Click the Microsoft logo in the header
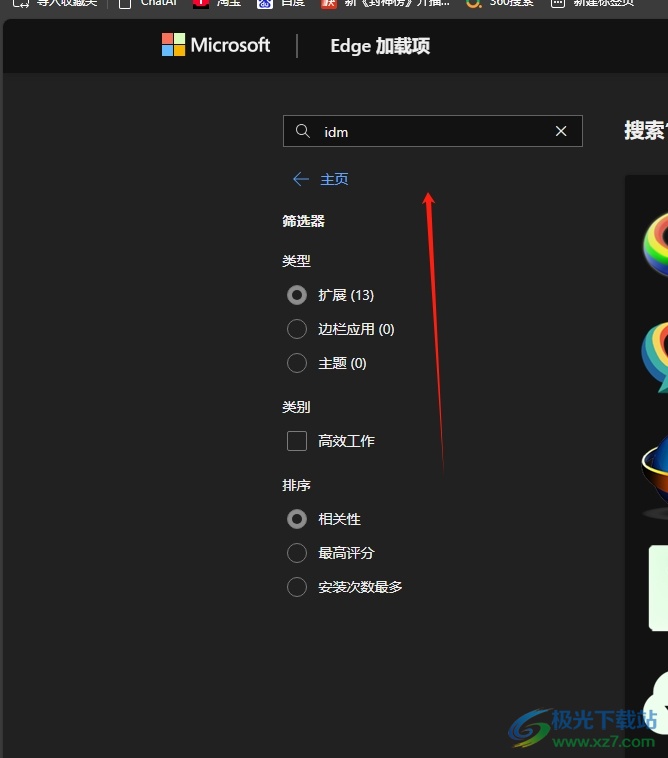The image size is (668, 758). (216, 45)
